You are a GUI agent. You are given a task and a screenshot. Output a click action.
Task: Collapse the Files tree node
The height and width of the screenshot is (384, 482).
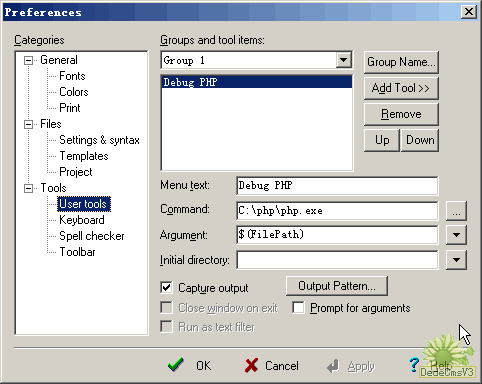coord(29,124)
